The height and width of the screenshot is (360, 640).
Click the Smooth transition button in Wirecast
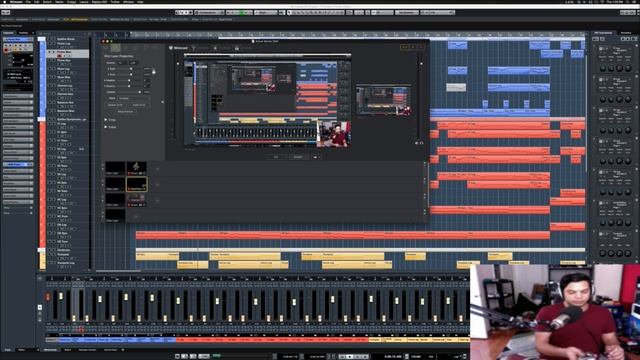pos(298,157)
